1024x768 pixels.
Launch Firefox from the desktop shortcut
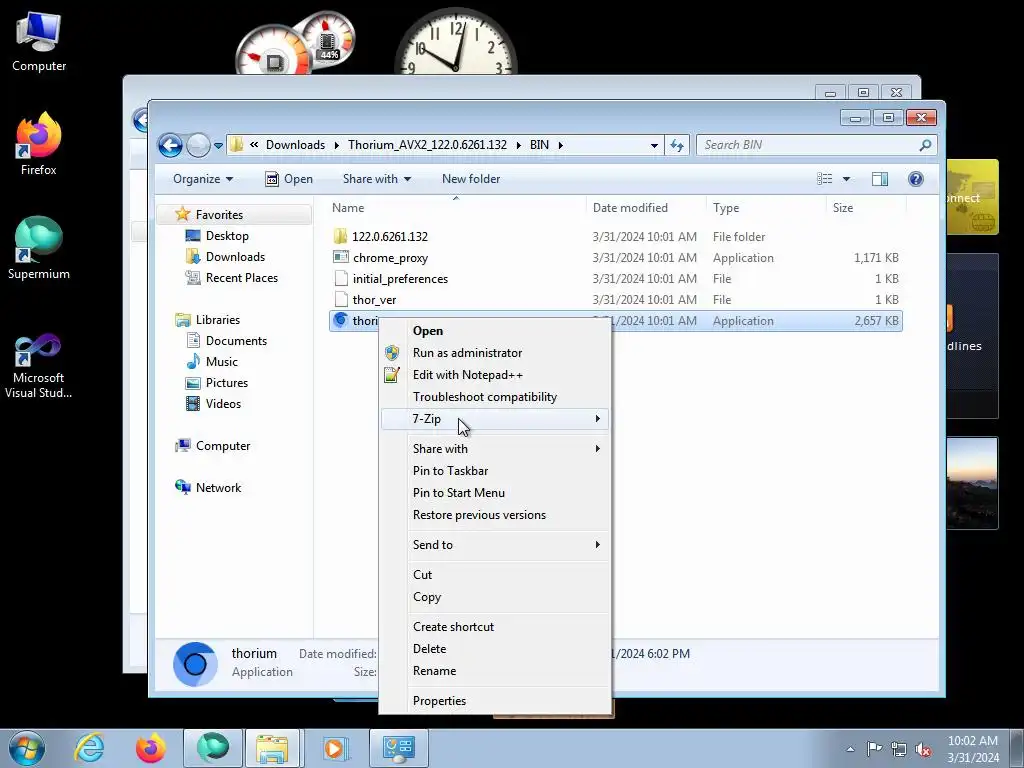click(x=39, y=144)
